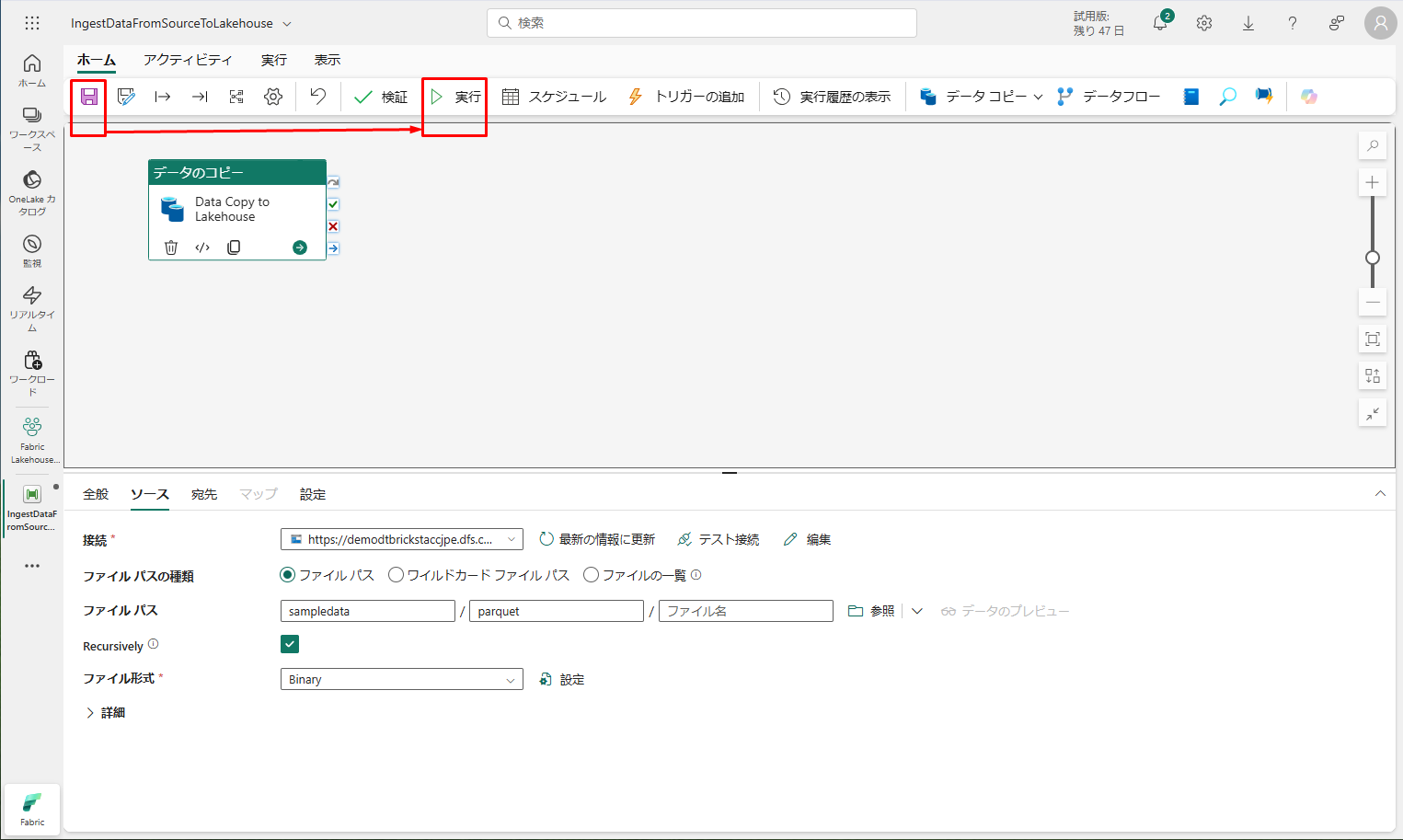Fit the pipeline canvas to screen
Image resolution: width=1403 pixels, height=840 pixels.
click(x=1373, y=339)
